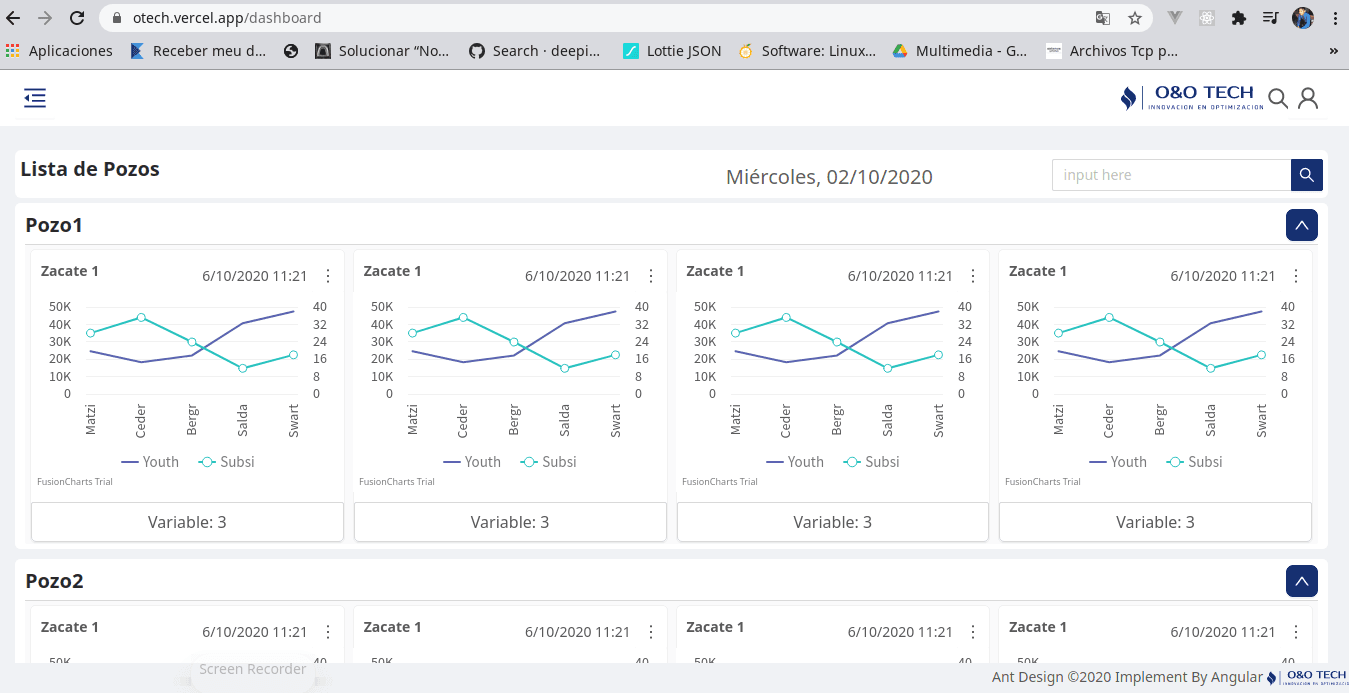
Task: Open the Archivos Tcp p... bookmark
Action: click(x=1112, y=51)
